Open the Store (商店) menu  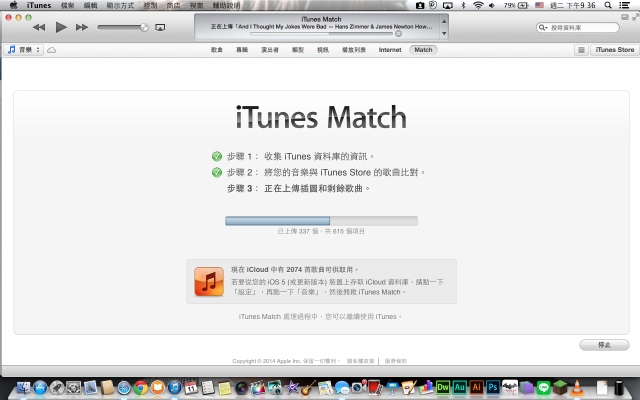(x=173, y=5)
